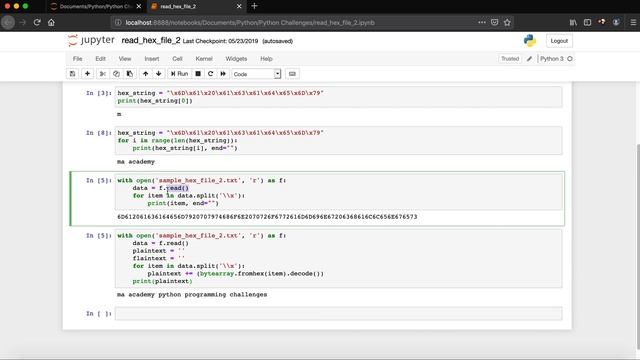Open the Help menu

pyautogui.click(x=267, y=59)
